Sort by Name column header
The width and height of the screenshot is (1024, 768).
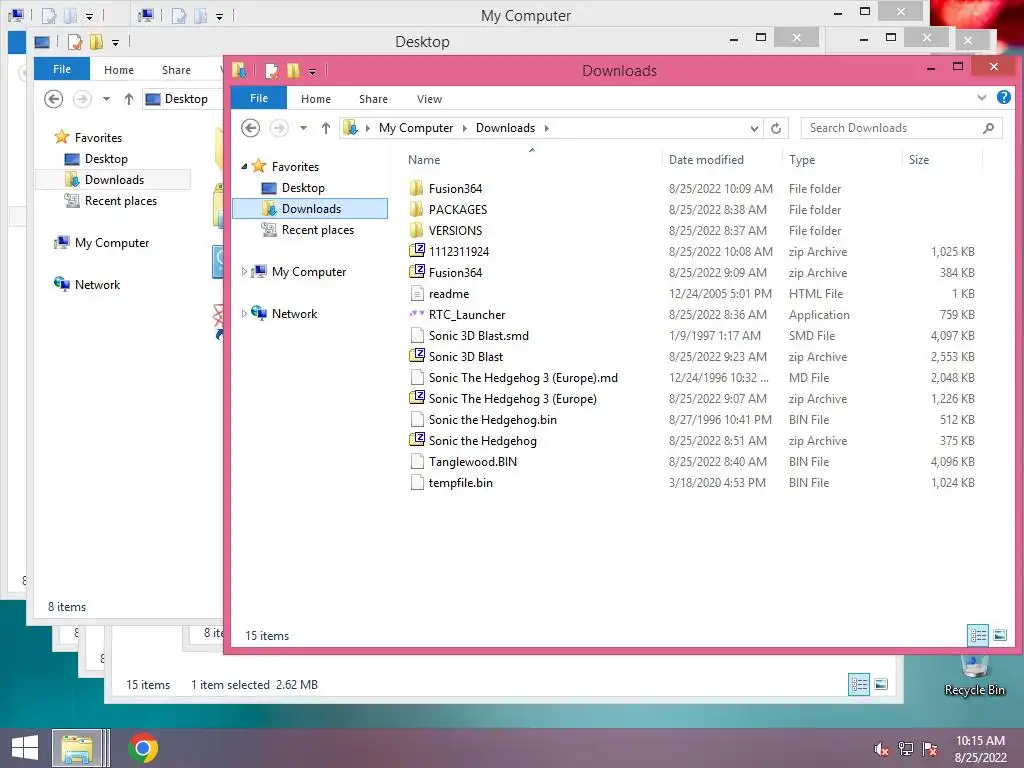click(x=532, y=160)
